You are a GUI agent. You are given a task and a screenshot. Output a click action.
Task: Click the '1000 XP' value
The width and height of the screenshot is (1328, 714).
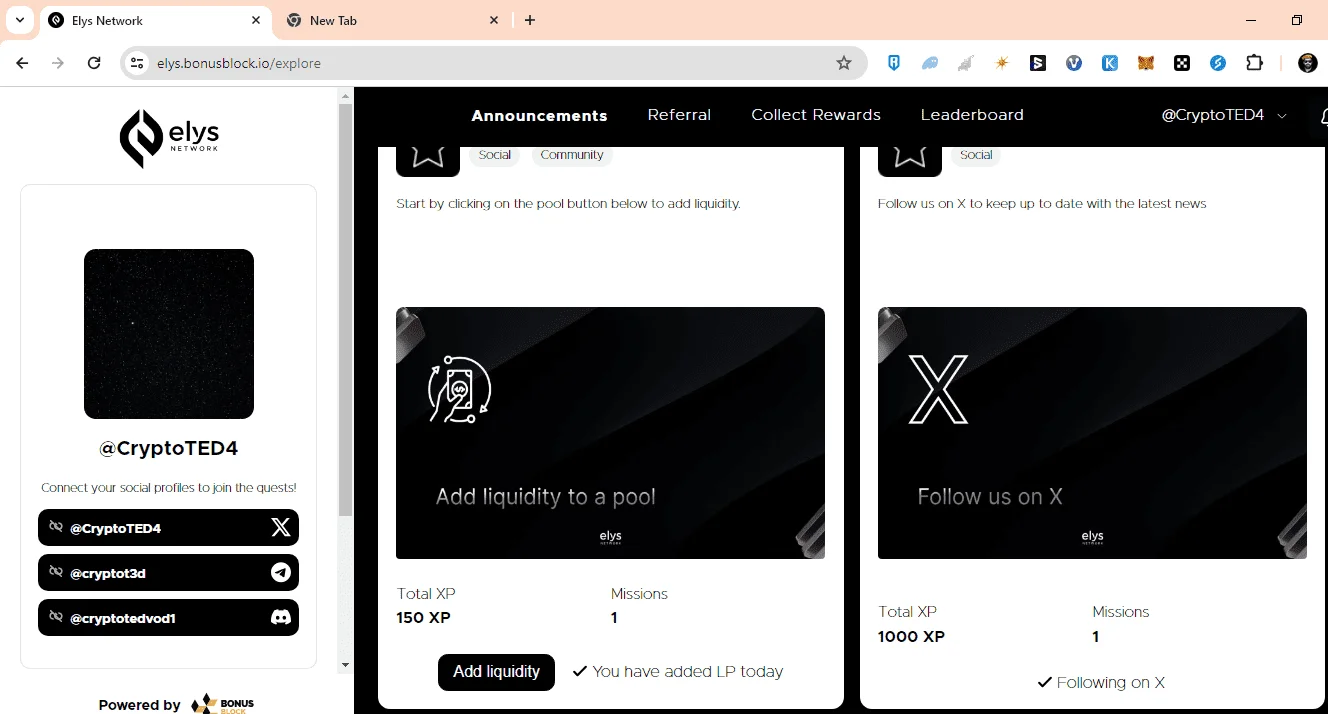911,637
